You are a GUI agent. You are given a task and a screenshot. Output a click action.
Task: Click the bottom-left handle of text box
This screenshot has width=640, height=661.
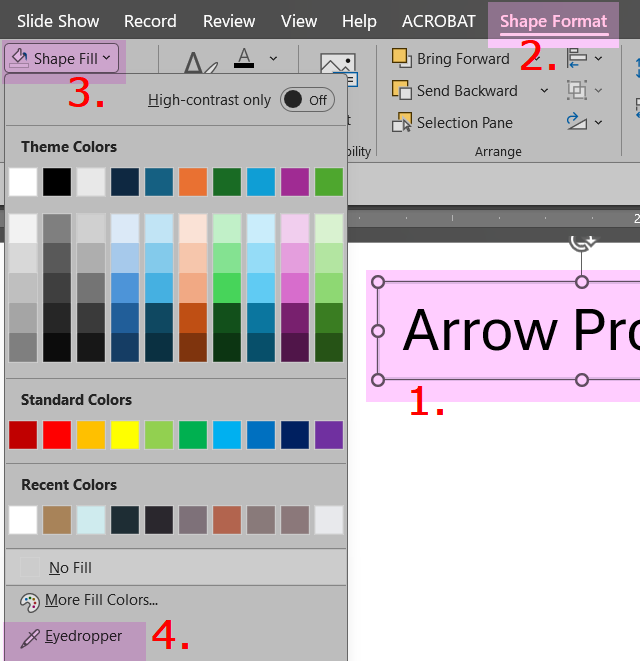click(378, 380)
